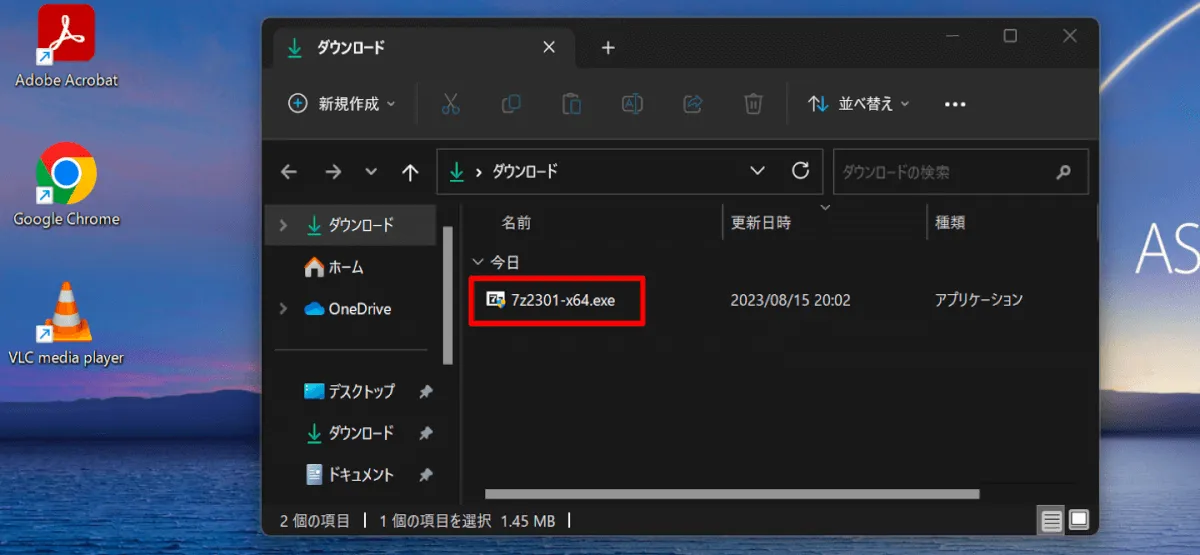Click アプリケーション type cell
This screenshot has height=555, width=1200.
(979, 300)
